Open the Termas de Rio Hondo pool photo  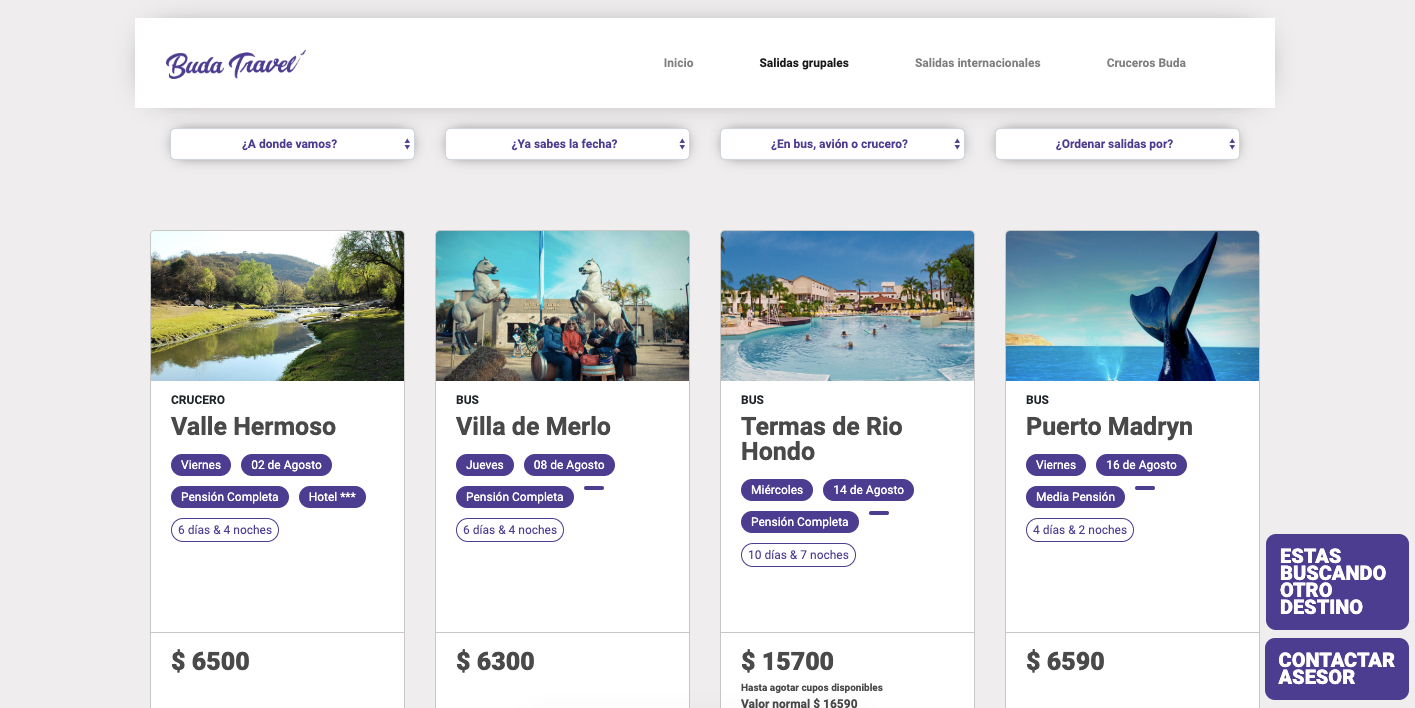coord(847,306)
